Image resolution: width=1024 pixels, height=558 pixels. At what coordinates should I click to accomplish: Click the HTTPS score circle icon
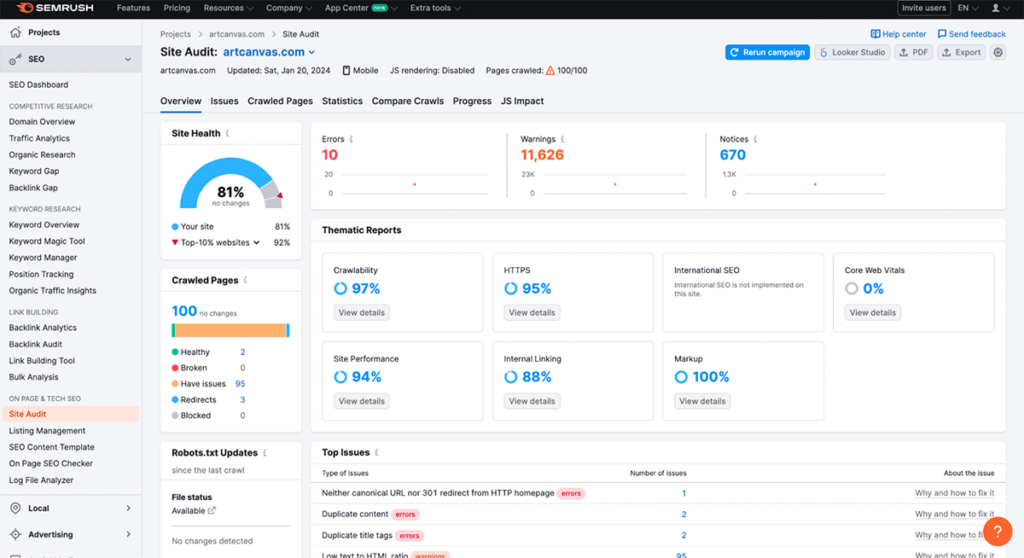(511, 288)
